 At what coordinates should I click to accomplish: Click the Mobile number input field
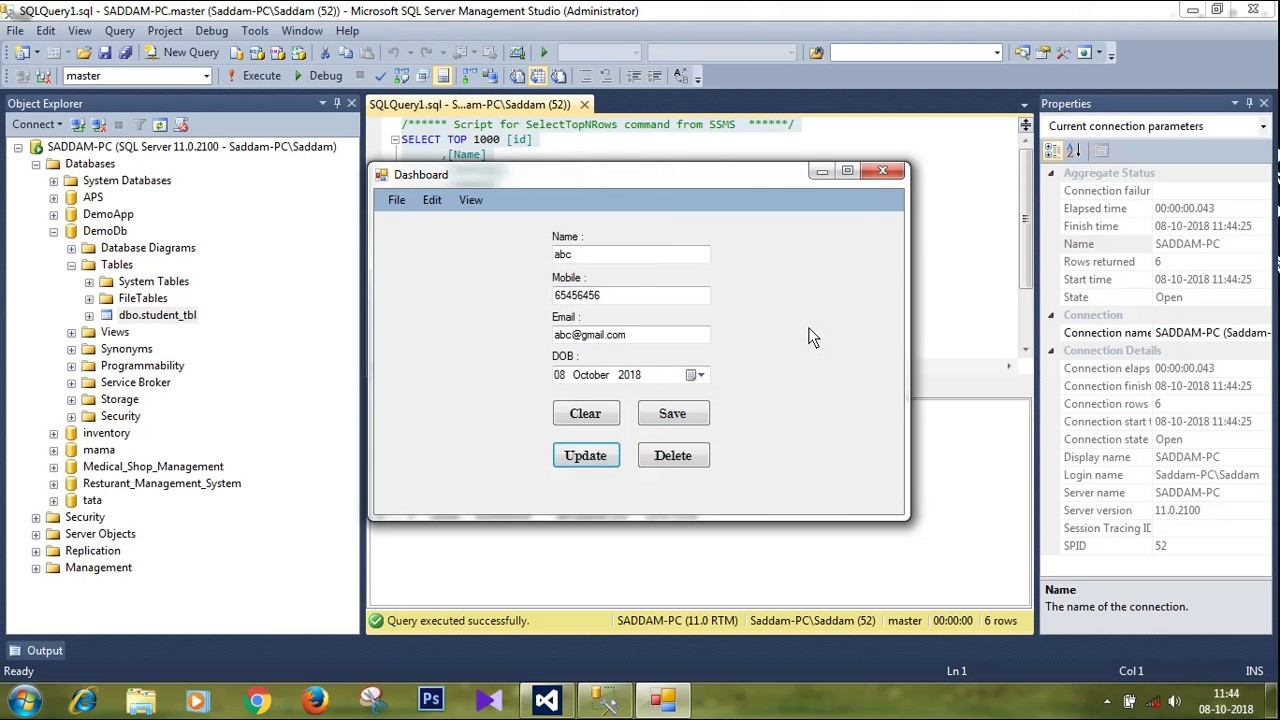[x=631, y=296]
